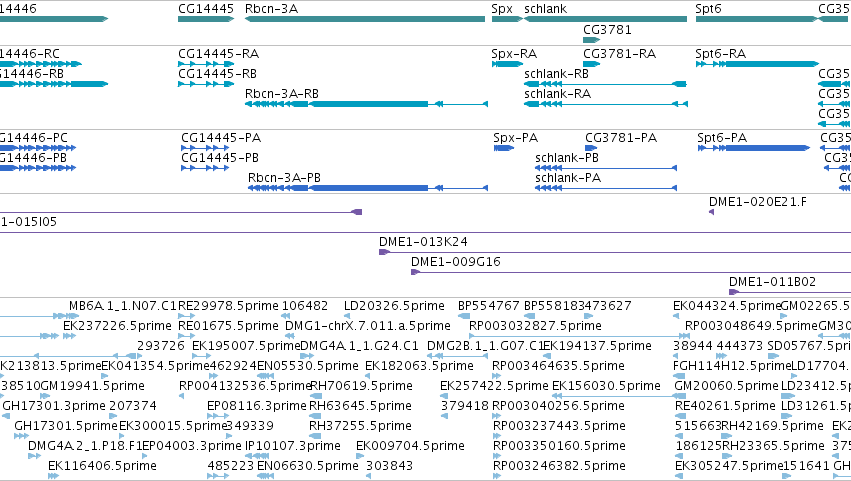Click the EN06630.5prime EST label
The width and height of the screenshot is (851, 481).
(x=308, y=466)
